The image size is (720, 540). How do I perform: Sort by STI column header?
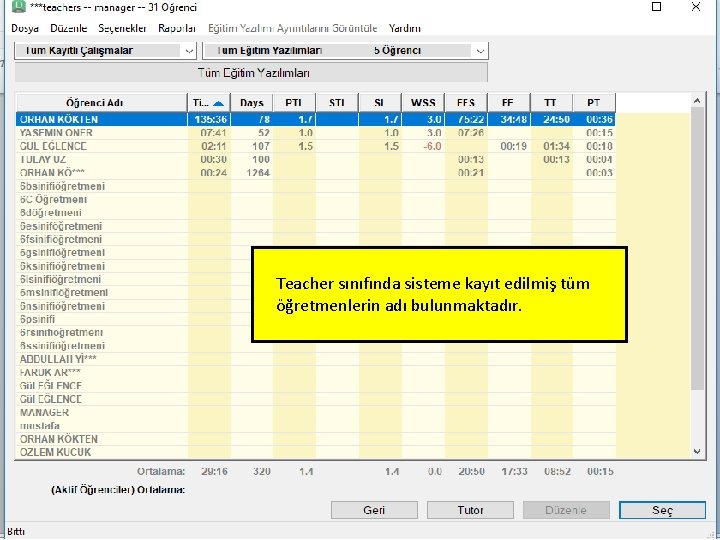click(337, 103)
